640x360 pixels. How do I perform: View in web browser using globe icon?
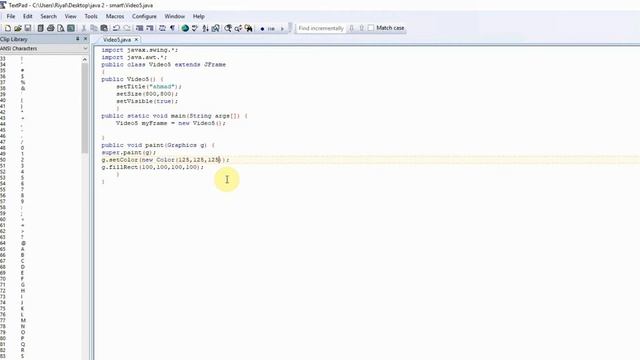tap(185, 28)
